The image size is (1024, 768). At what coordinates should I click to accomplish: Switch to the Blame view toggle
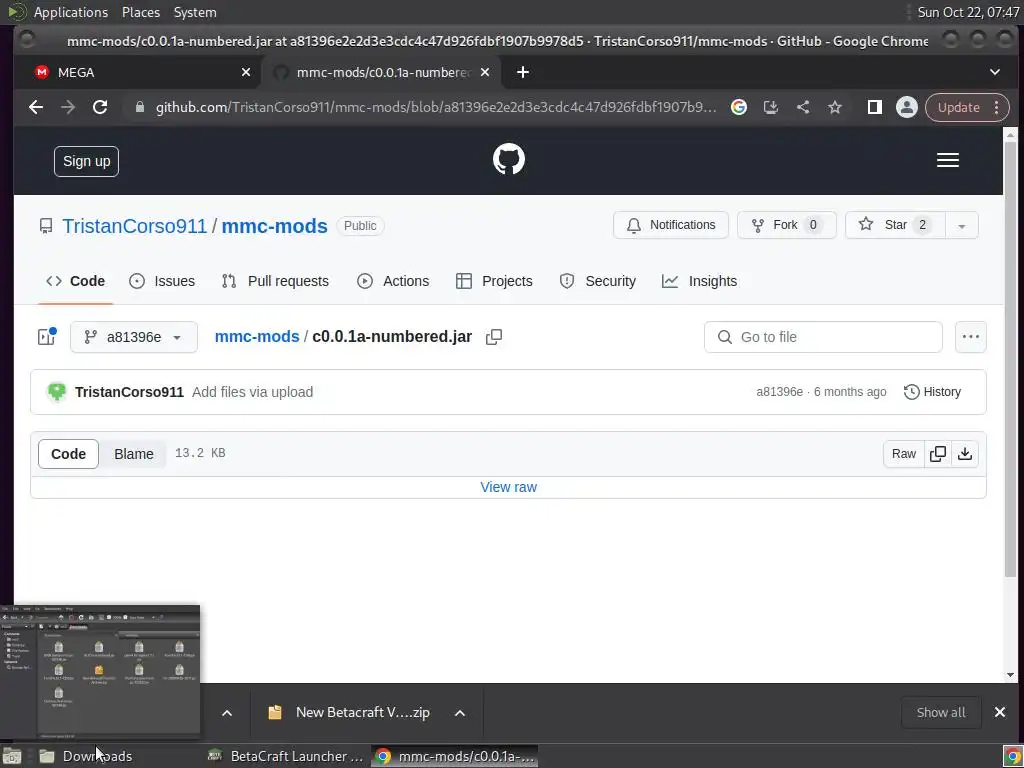(133, 454)
